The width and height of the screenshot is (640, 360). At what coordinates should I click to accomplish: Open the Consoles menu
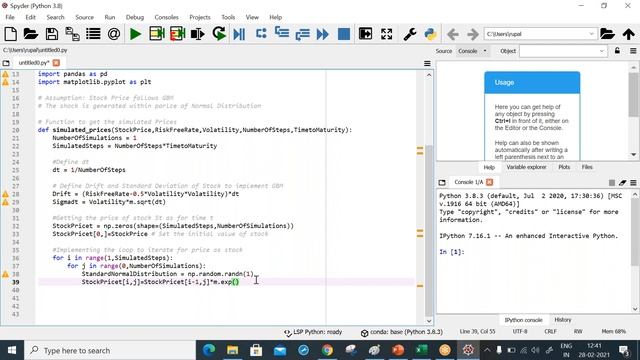(x=167, y=17)
